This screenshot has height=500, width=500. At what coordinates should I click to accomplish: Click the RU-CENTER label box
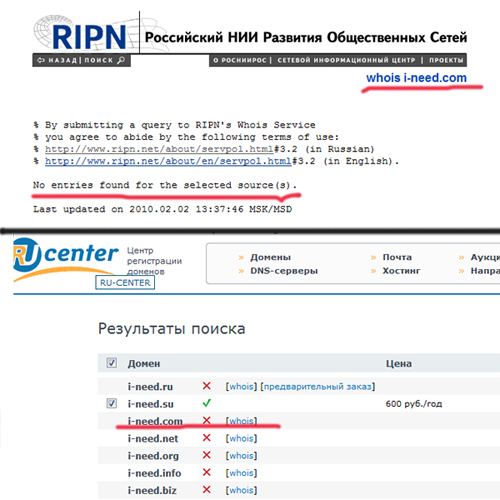coord(125,283)
